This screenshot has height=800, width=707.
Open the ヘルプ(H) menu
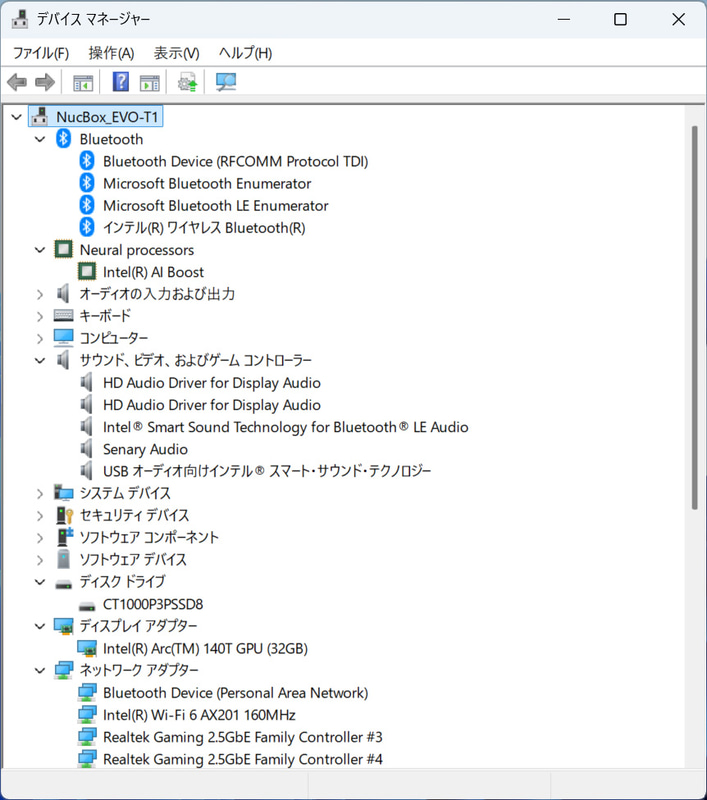(x=245, y=53)
